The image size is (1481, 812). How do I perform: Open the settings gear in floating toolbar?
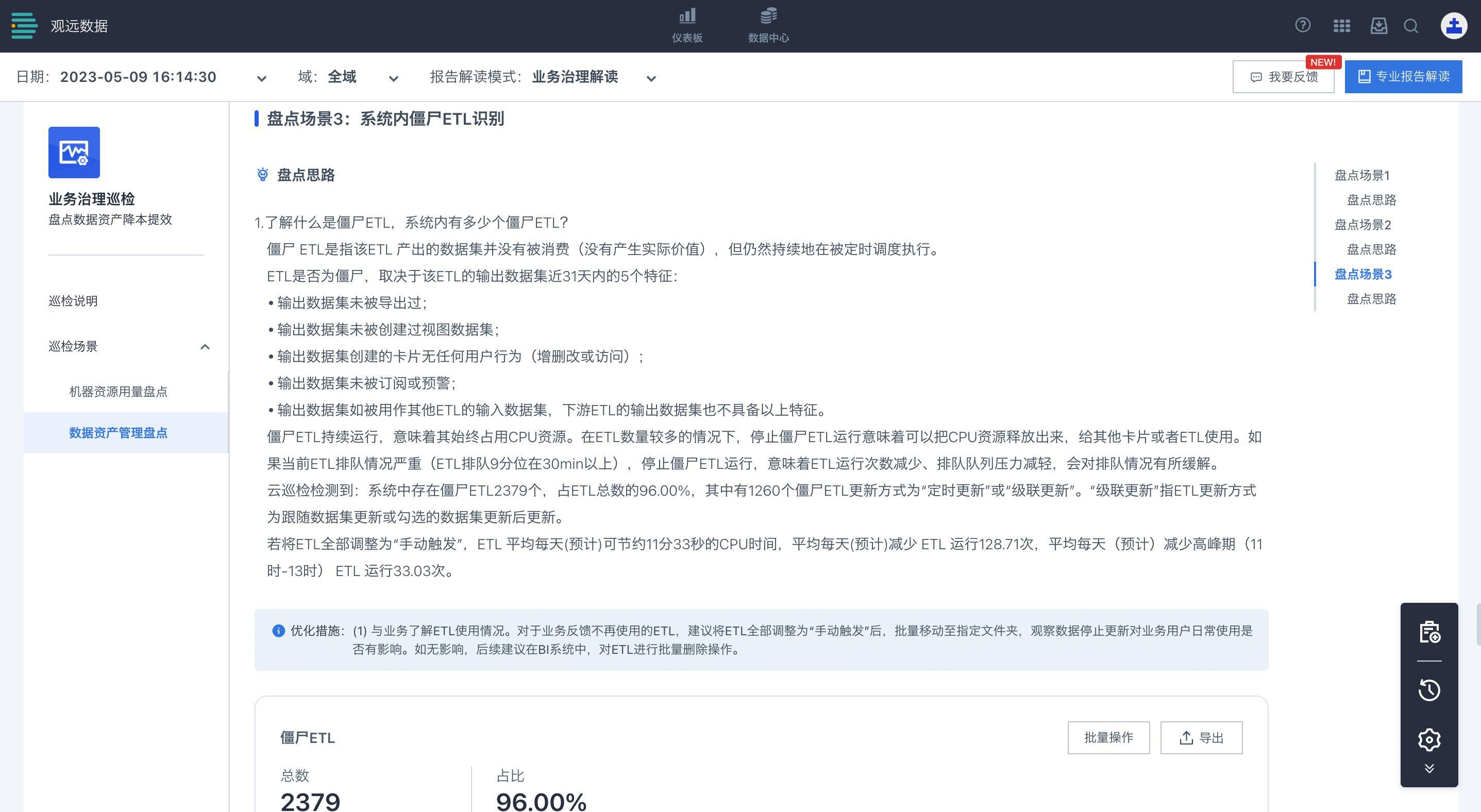1429,740
